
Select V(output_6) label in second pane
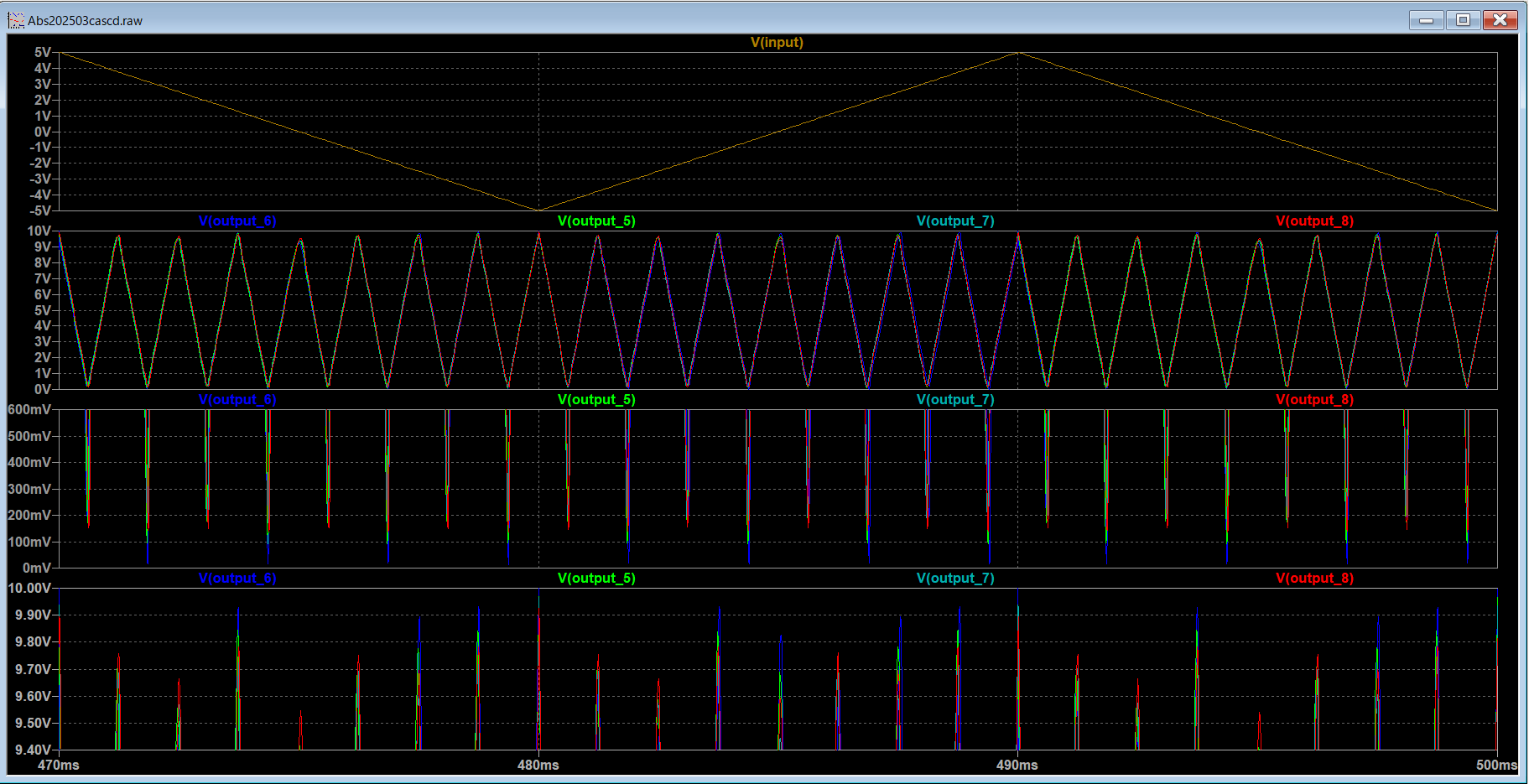[x=236, y=221]
